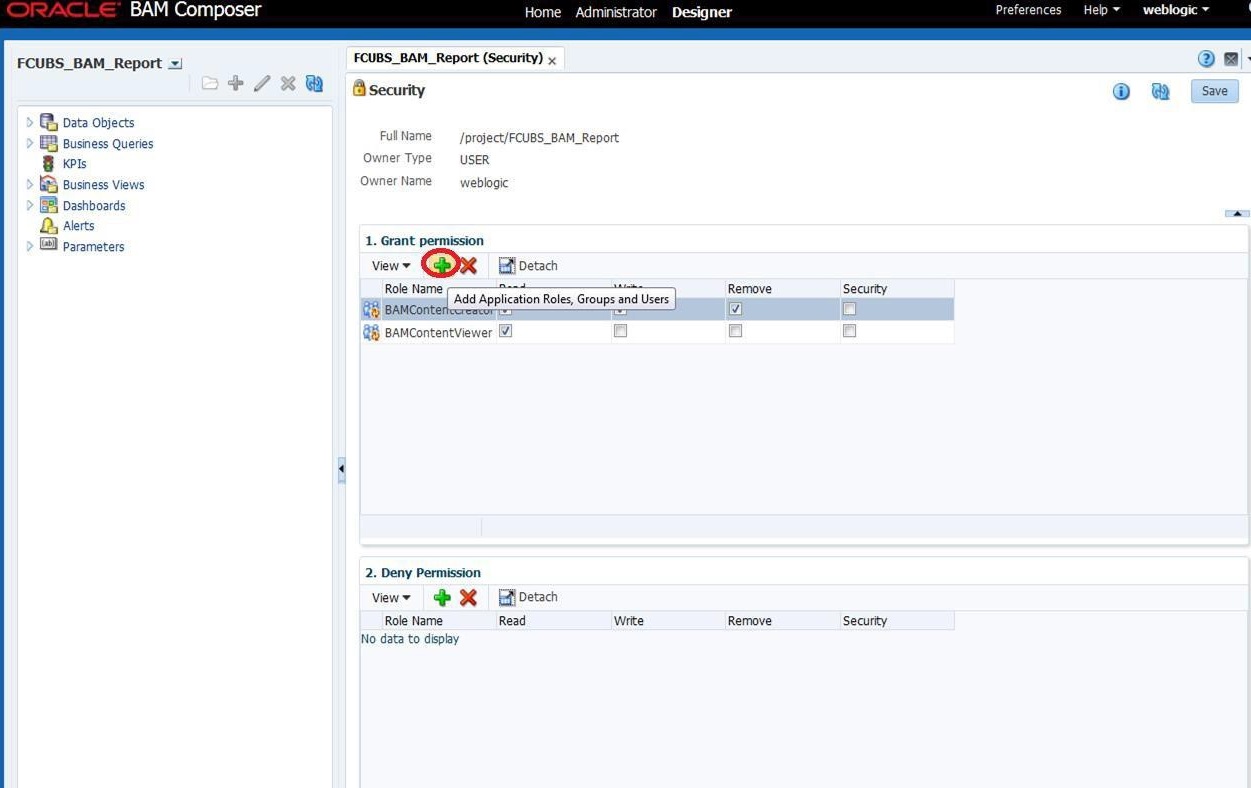Expand the Data Objects tree node

click(30, 123)
